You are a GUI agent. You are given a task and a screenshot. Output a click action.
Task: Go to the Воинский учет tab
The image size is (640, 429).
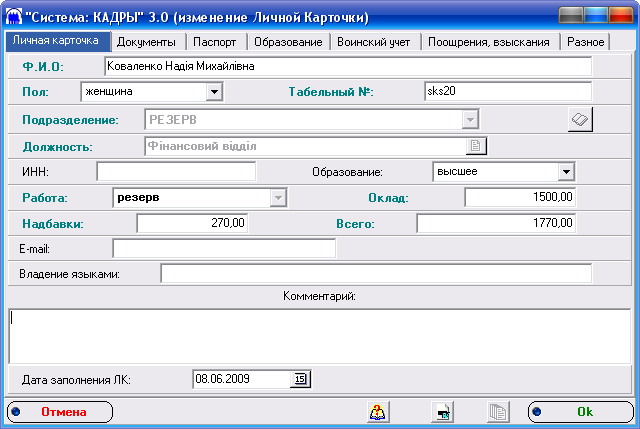pyautogui.click(x=374, y=42)
